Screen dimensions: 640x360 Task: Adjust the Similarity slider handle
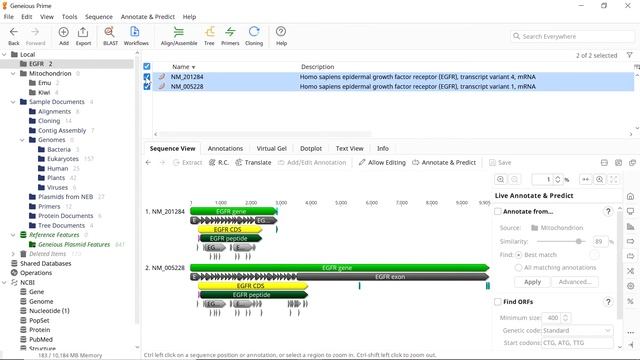coord(578,242)
